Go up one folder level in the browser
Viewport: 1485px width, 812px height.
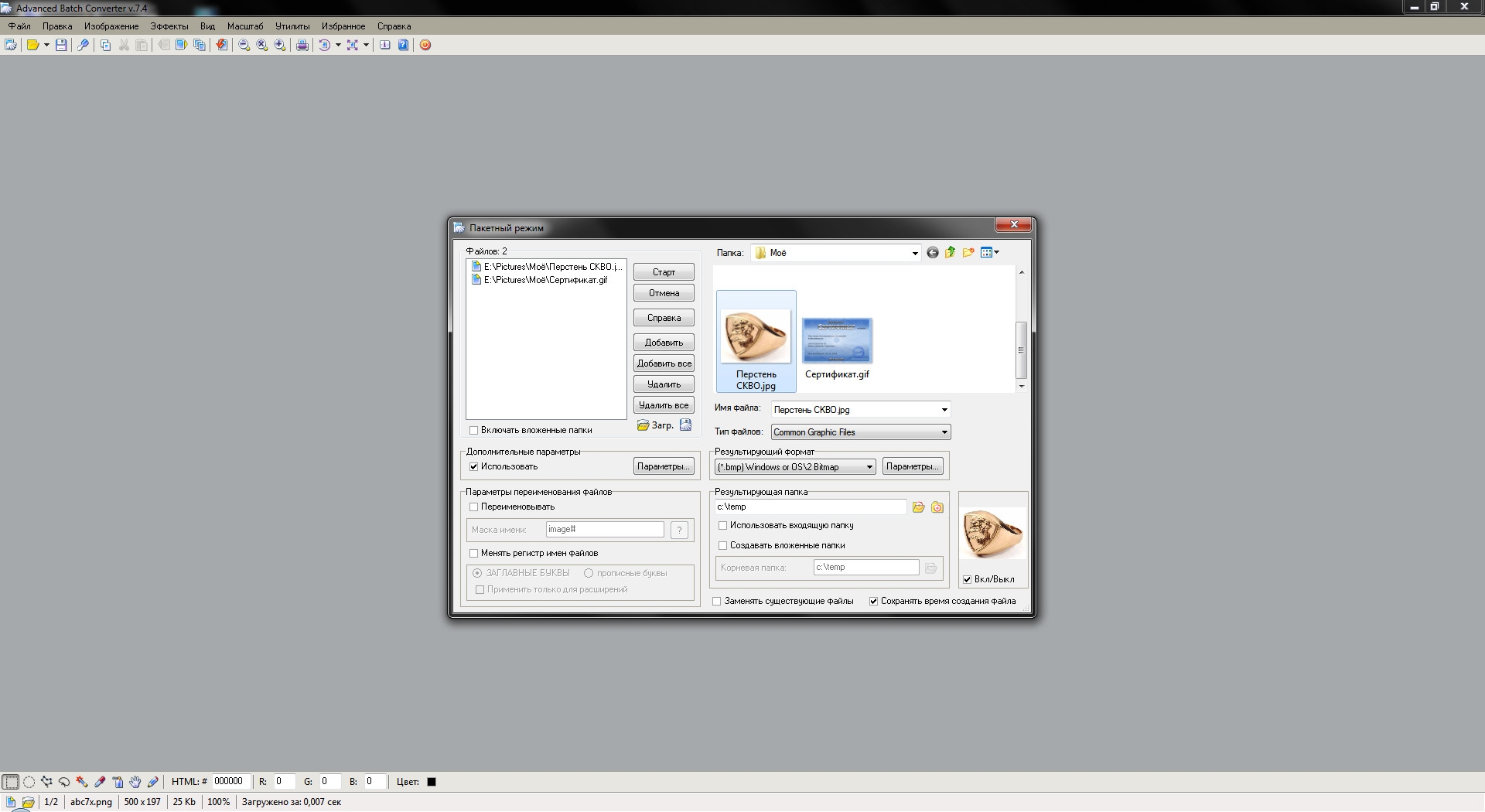[x=951, y=252]
